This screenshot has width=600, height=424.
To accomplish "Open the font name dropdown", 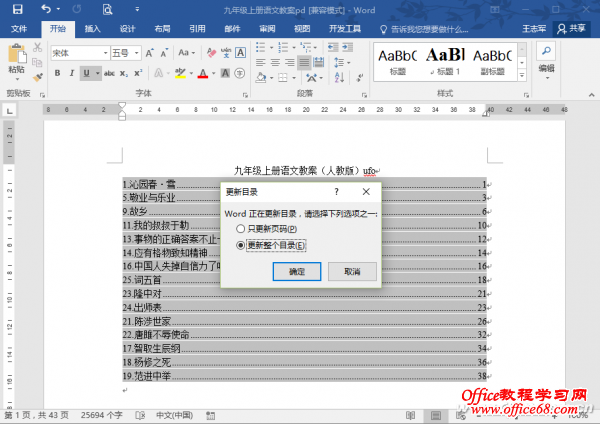I will click(106, 53).
